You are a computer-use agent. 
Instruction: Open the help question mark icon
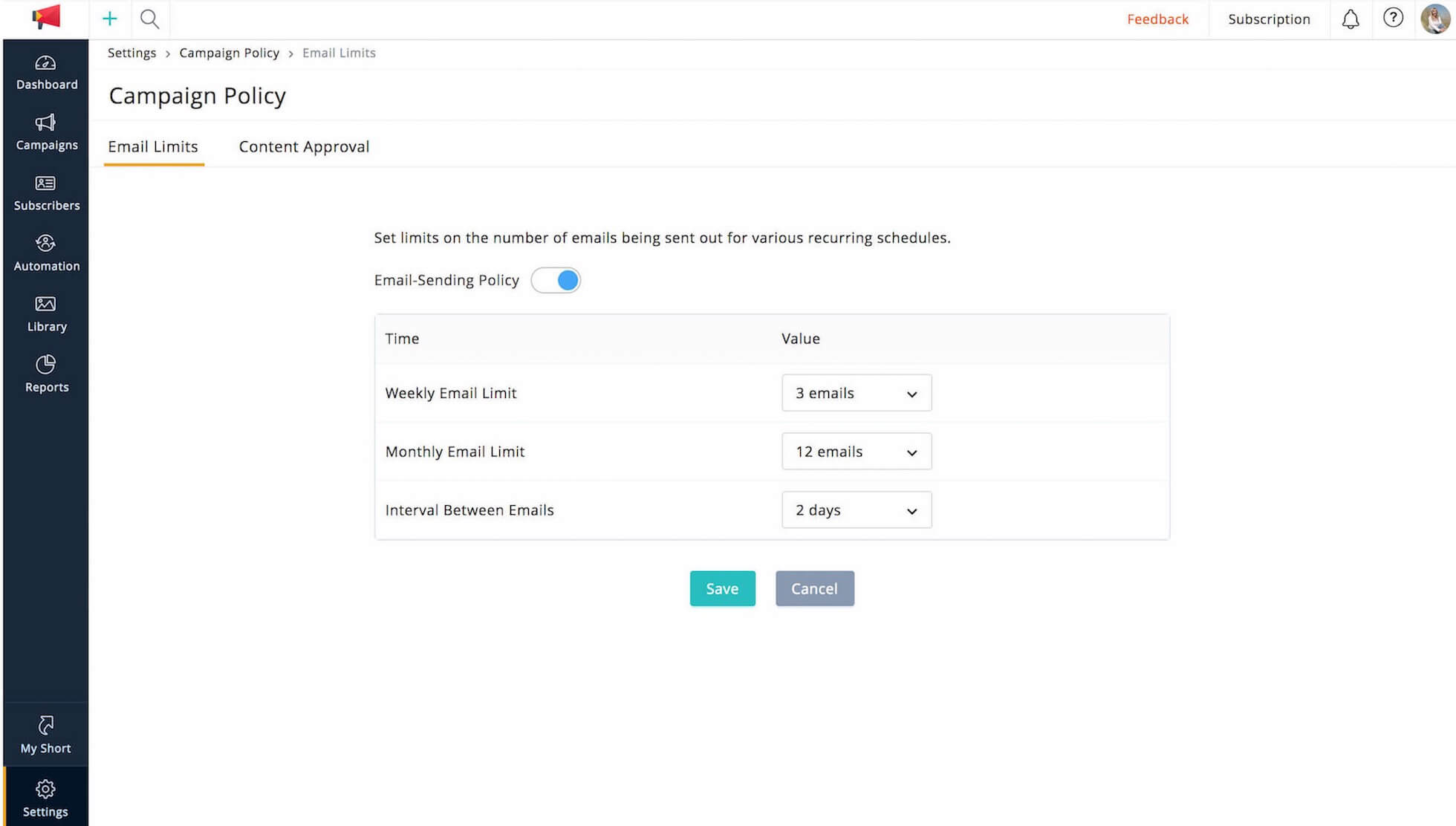pyautogui.click(x=1393, y=18)
